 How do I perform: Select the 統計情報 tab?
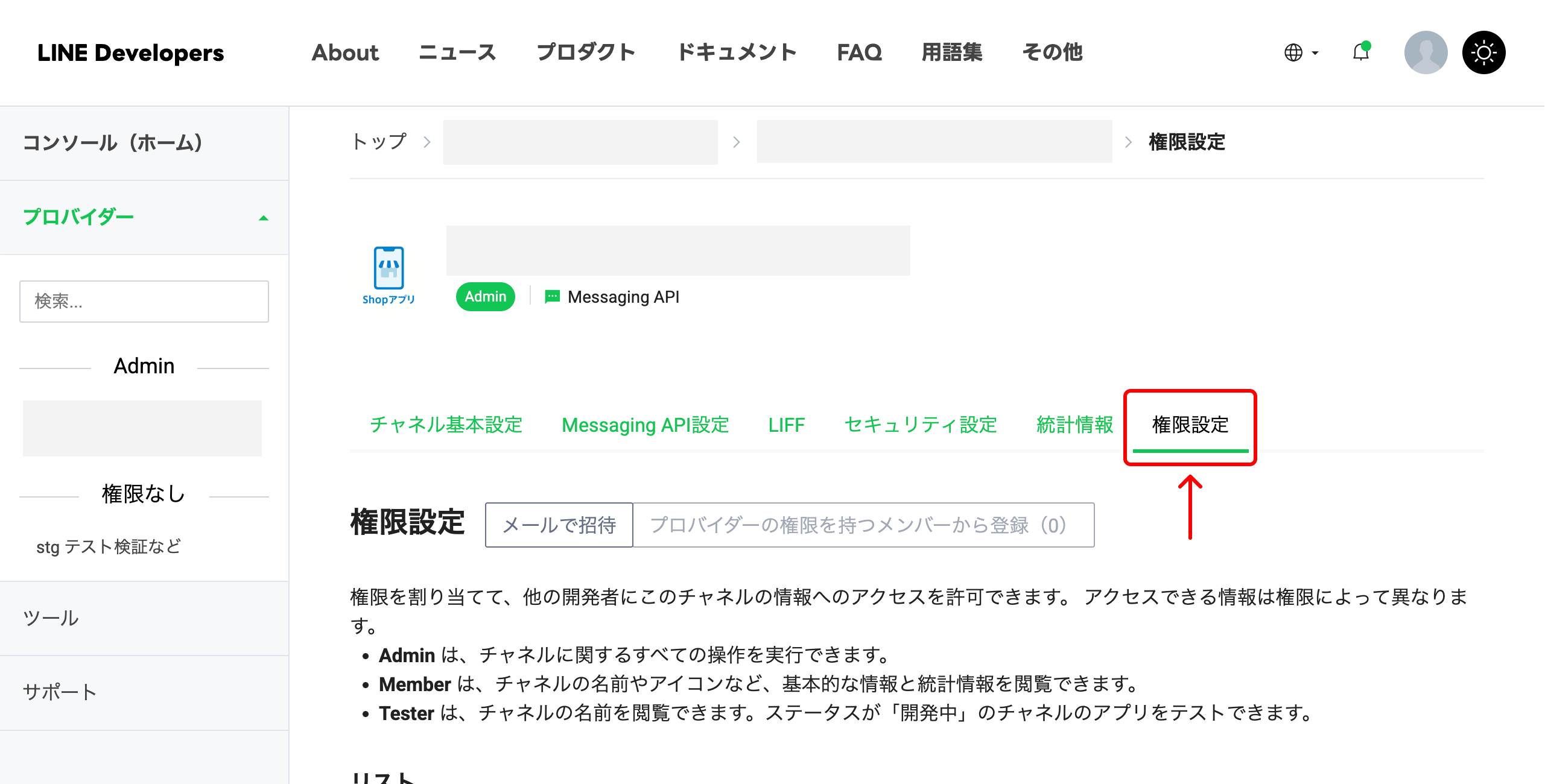point(1075,425)
